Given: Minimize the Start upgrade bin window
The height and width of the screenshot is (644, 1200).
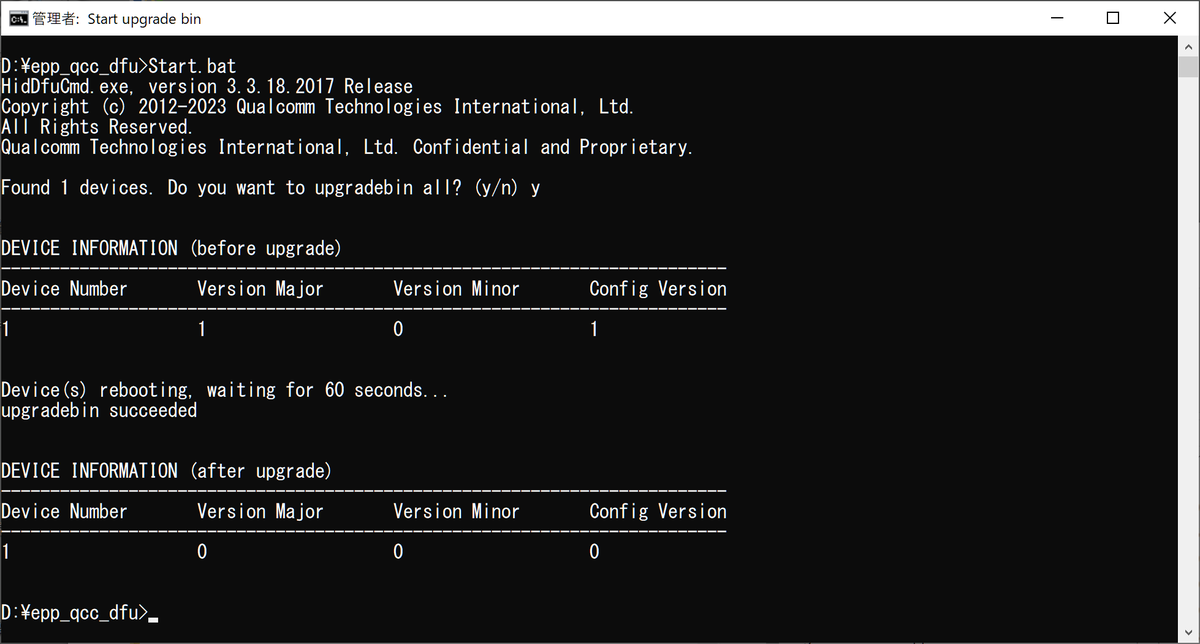Looking at the screenshot, I should pos(1056,18).
